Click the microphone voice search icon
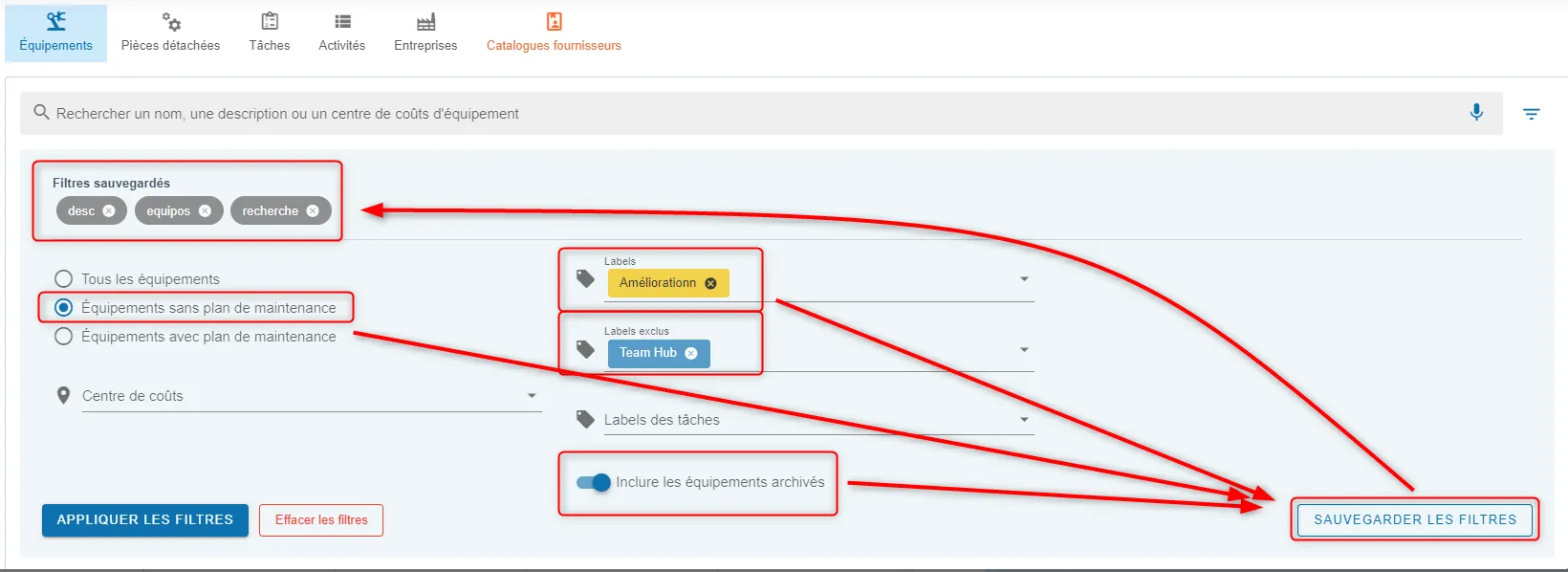This screenshot has width=1568, height=572. tap(1476, 113)
